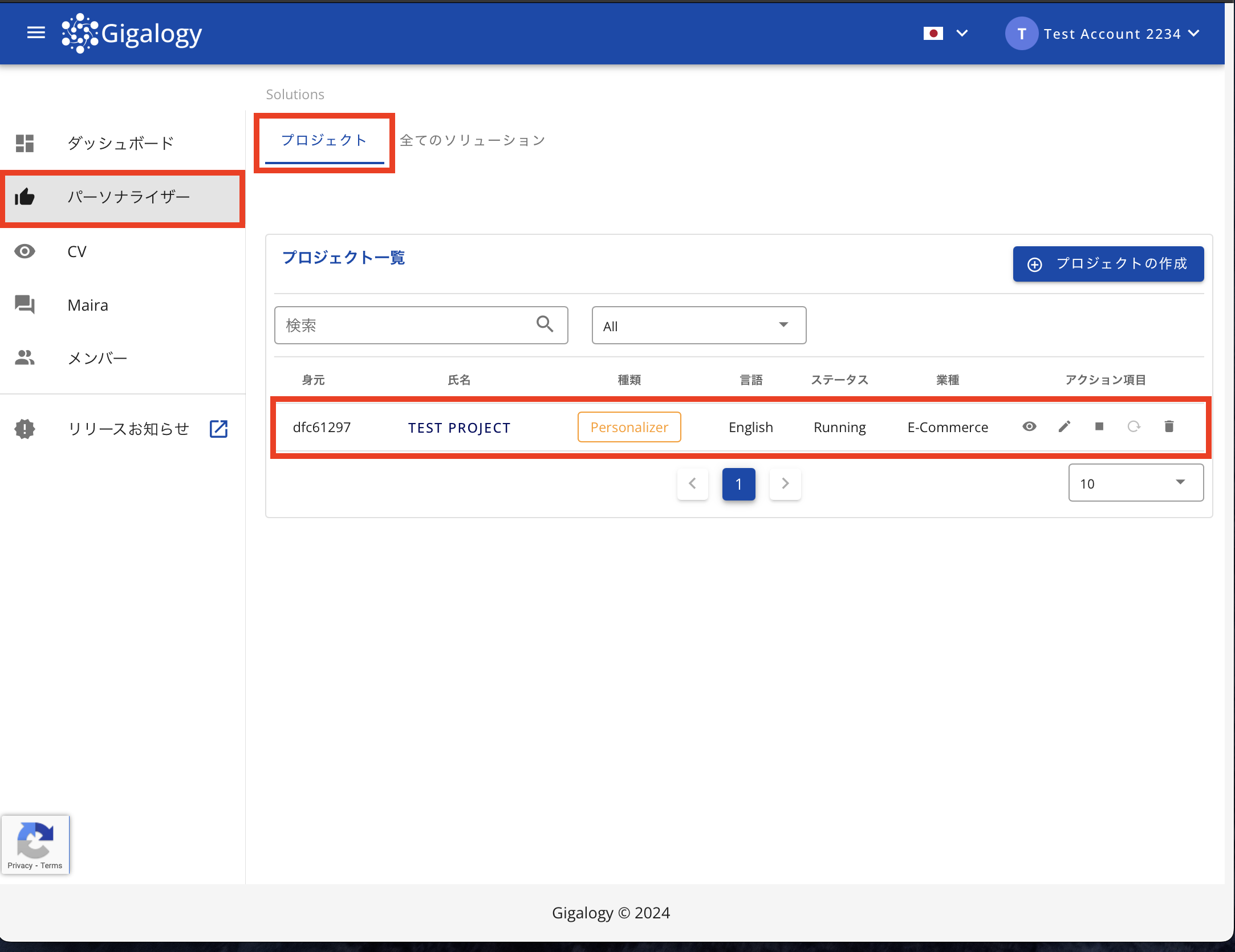The height and width of the screenshot is (952, 1235).
Task: Open the release notes external link icon
Action: coord(218,429)
